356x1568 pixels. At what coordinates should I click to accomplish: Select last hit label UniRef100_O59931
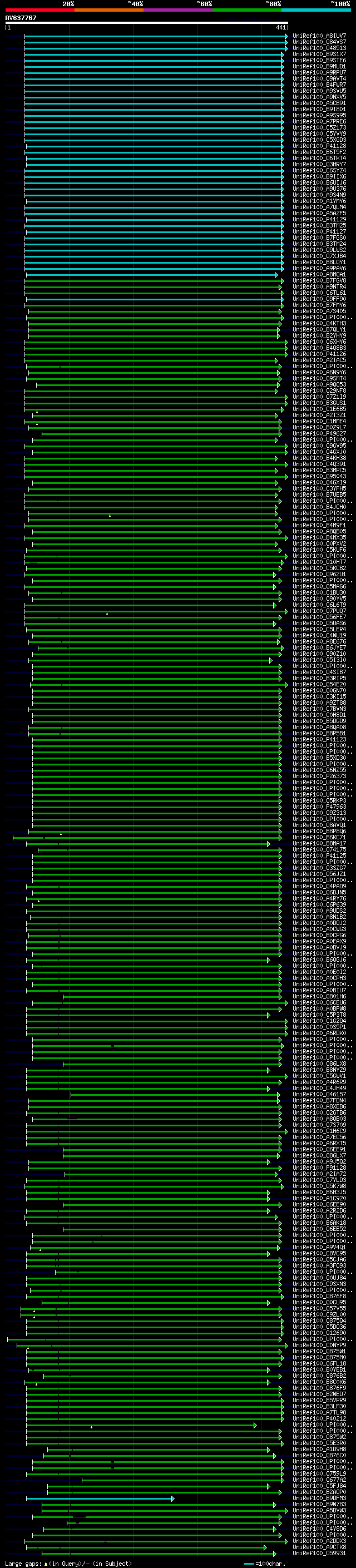(x=319, y=1554)
